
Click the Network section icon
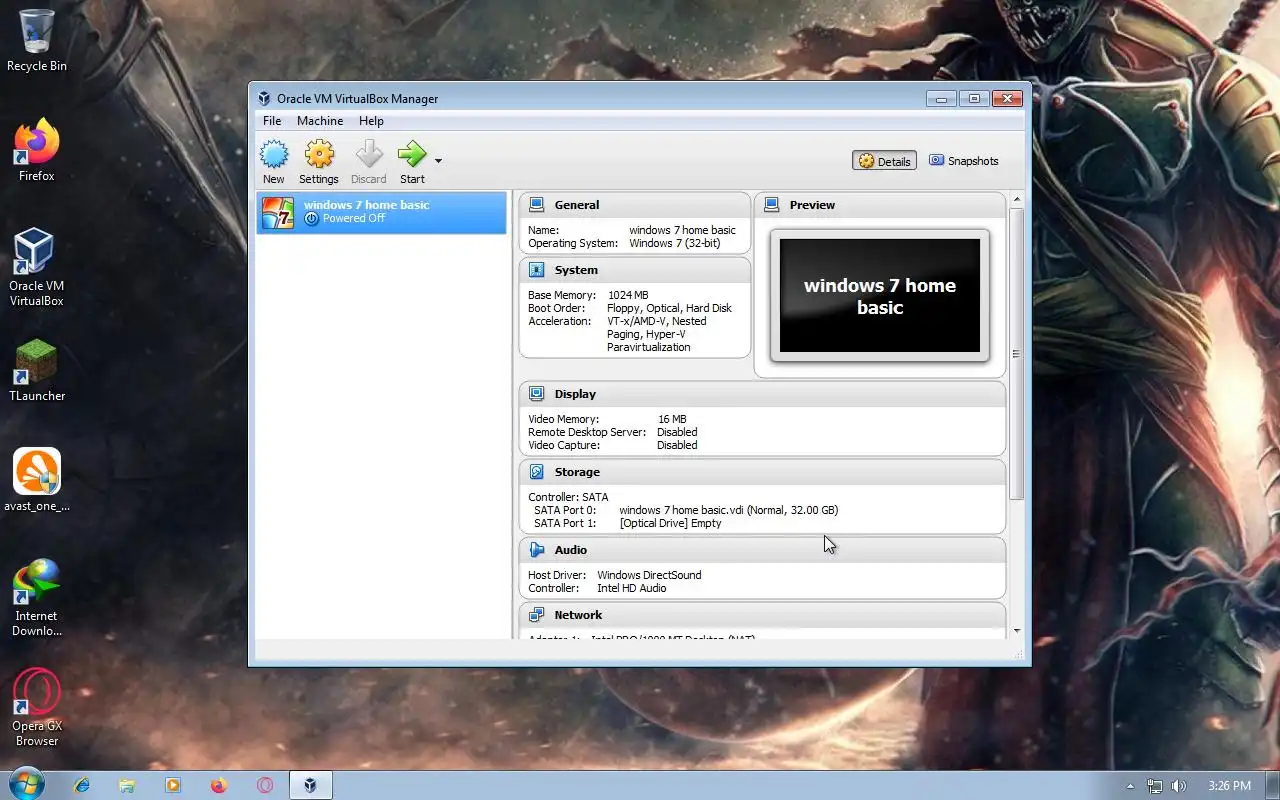tap(537, 615)
